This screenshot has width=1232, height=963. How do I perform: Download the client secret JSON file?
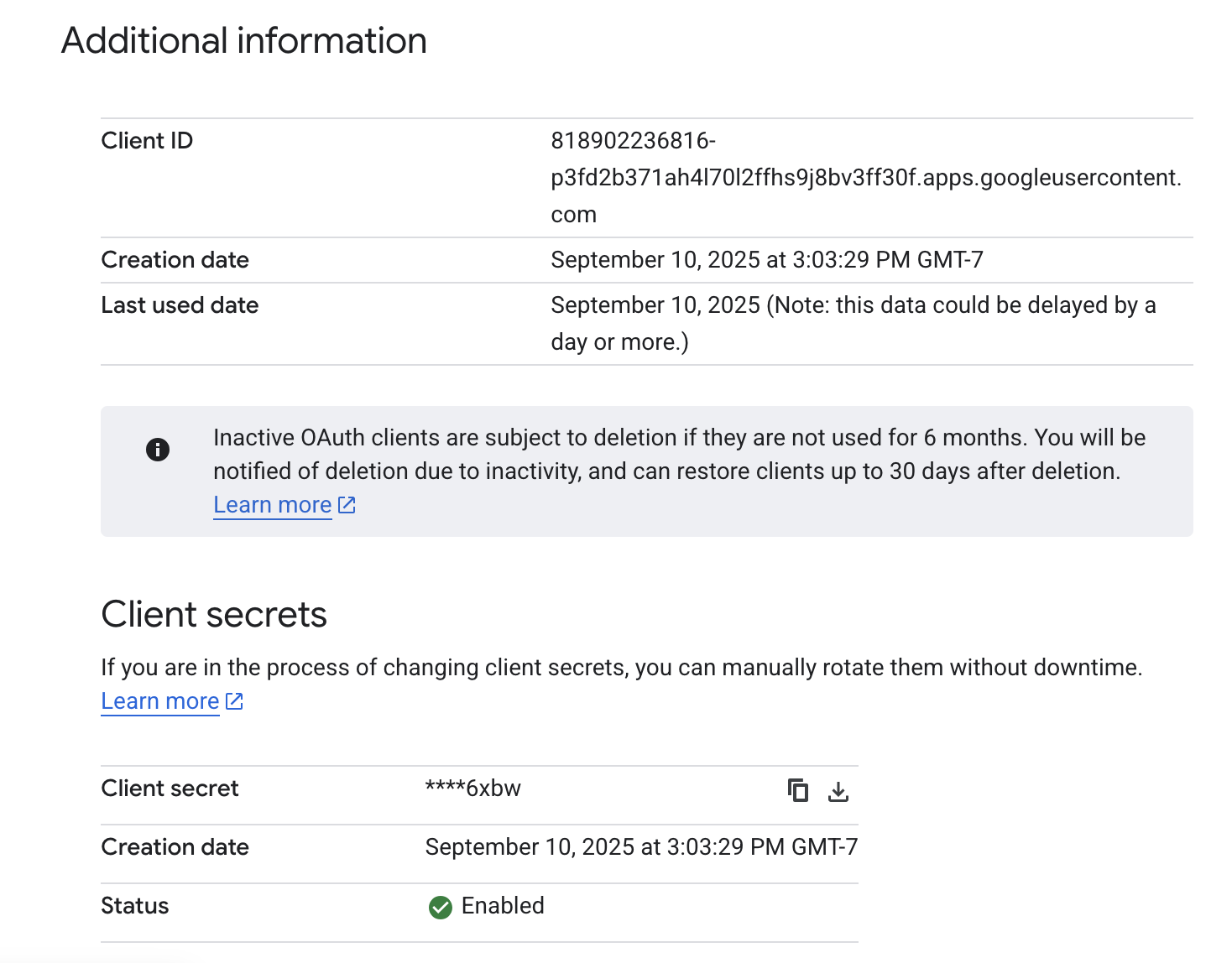[838, 791]
